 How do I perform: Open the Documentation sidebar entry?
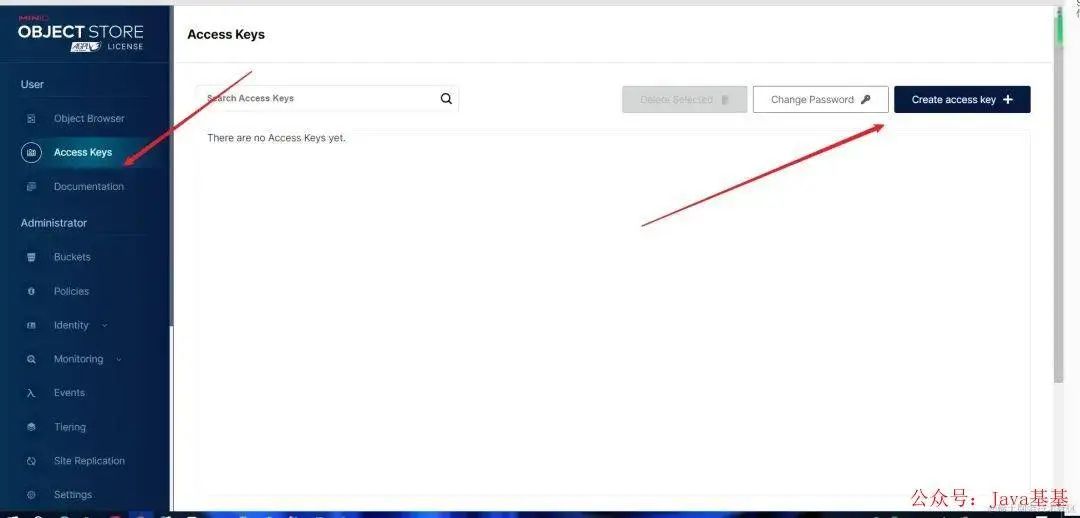click(x=89, y=187)
